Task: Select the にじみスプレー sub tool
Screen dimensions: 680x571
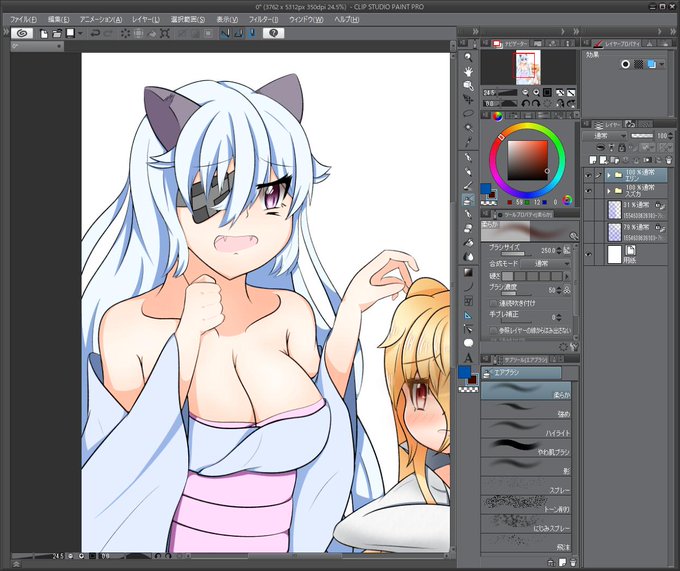Action: [526, 524]
